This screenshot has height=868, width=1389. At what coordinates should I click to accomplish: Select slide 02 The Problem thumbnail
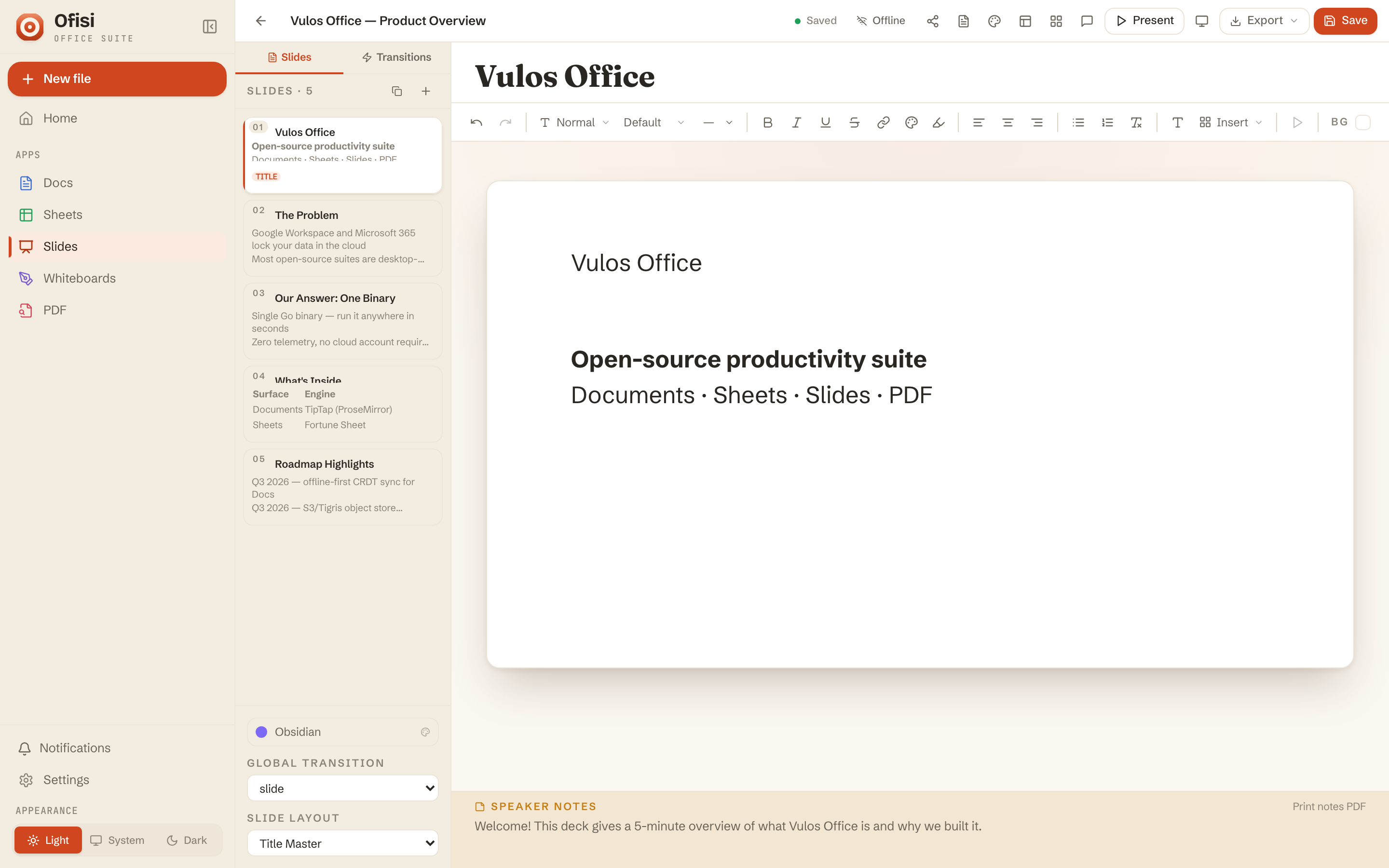[342, 238]
